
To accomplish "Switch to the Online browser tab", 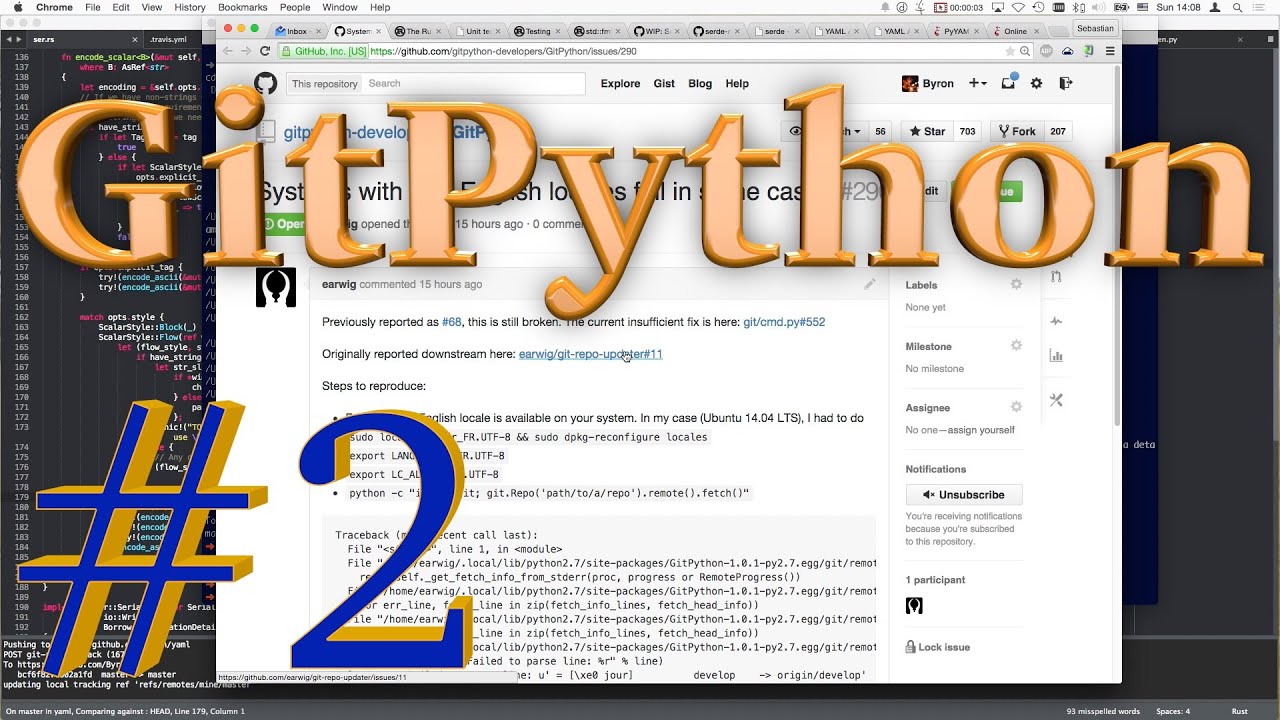I will (x=1015, y=31).
